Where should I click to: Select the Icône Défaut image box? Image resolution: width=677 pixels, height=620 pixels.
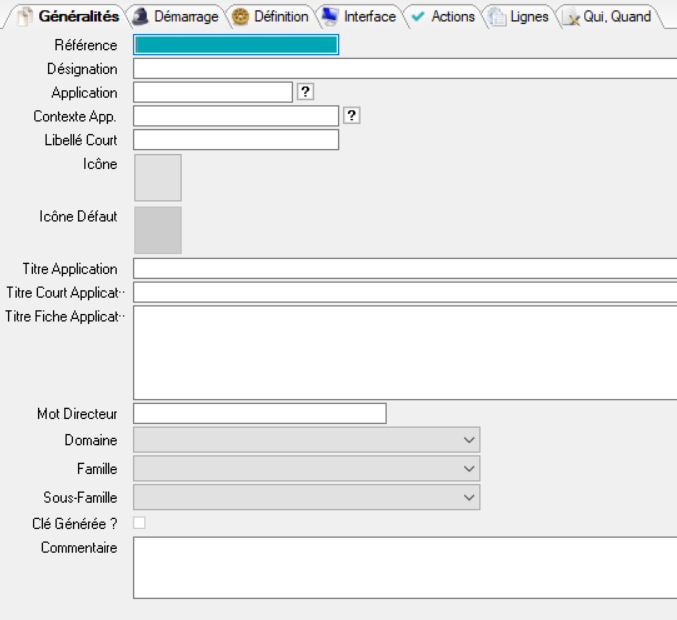pos(157,230)
